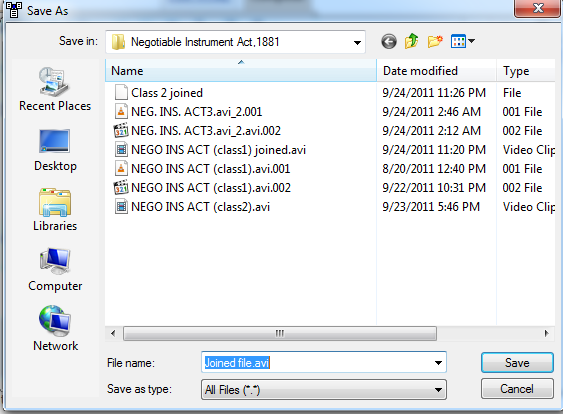The image size is (563, 414).
Task: Create a new folder
Action: (x=435, y=42)
